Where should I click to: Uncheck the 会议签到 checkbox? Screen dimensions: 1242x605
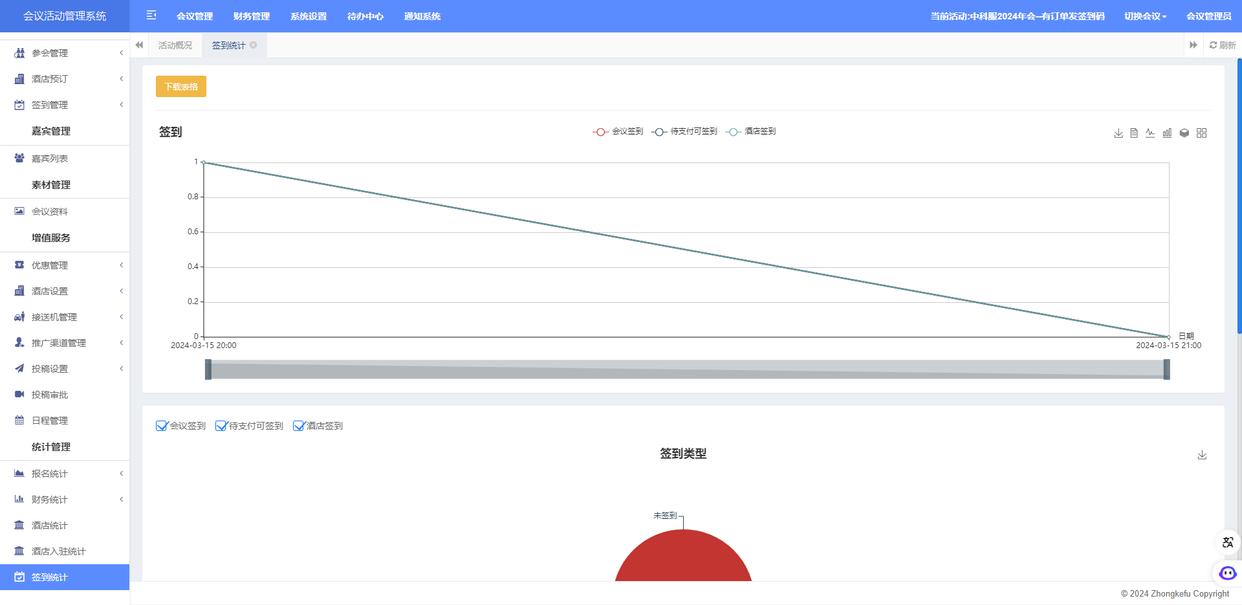pos(162,426)
